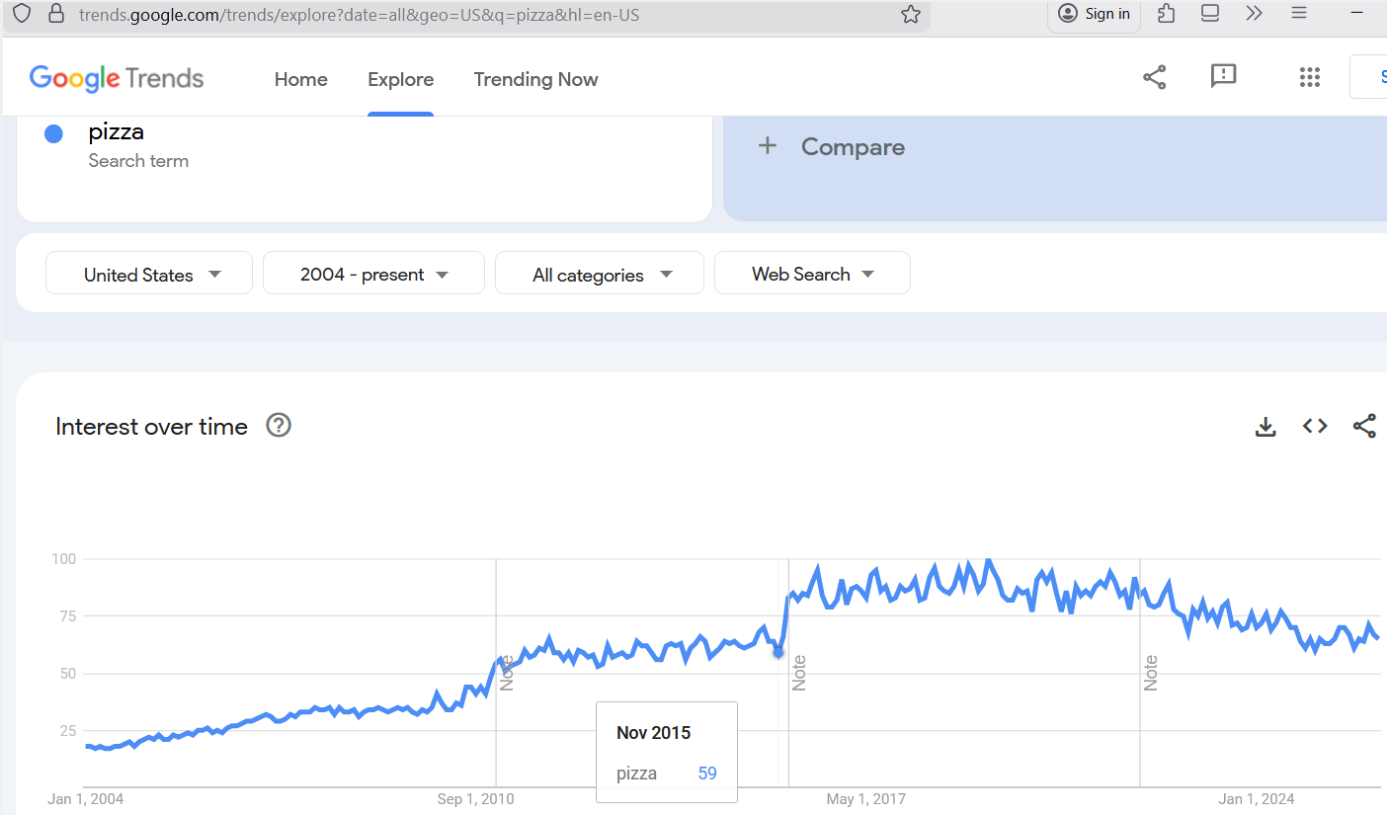
Task: Click the sidebar panel icon in browser toolbar
Action: tap(1210, 14)
